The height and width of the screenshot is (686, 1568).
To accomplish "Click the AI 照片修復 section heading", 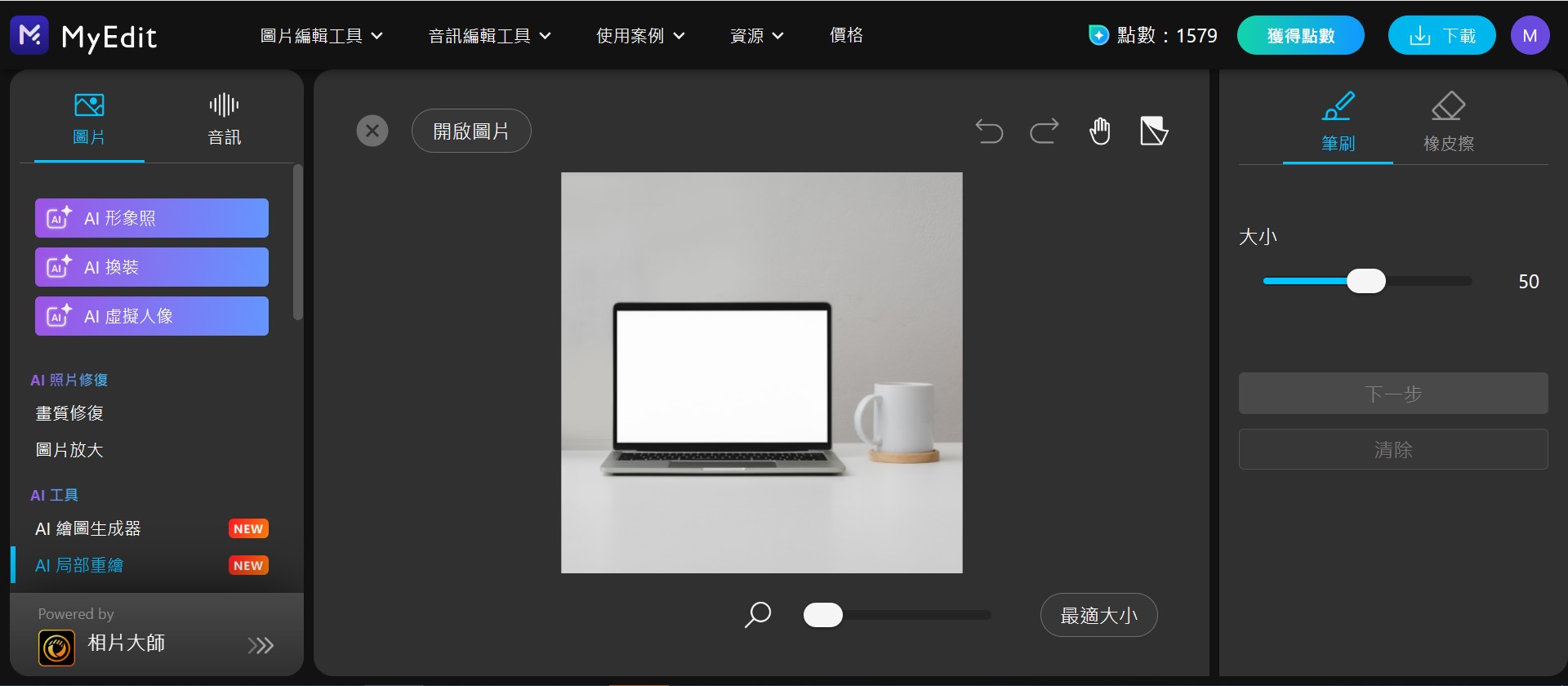I will click(69, 380).
